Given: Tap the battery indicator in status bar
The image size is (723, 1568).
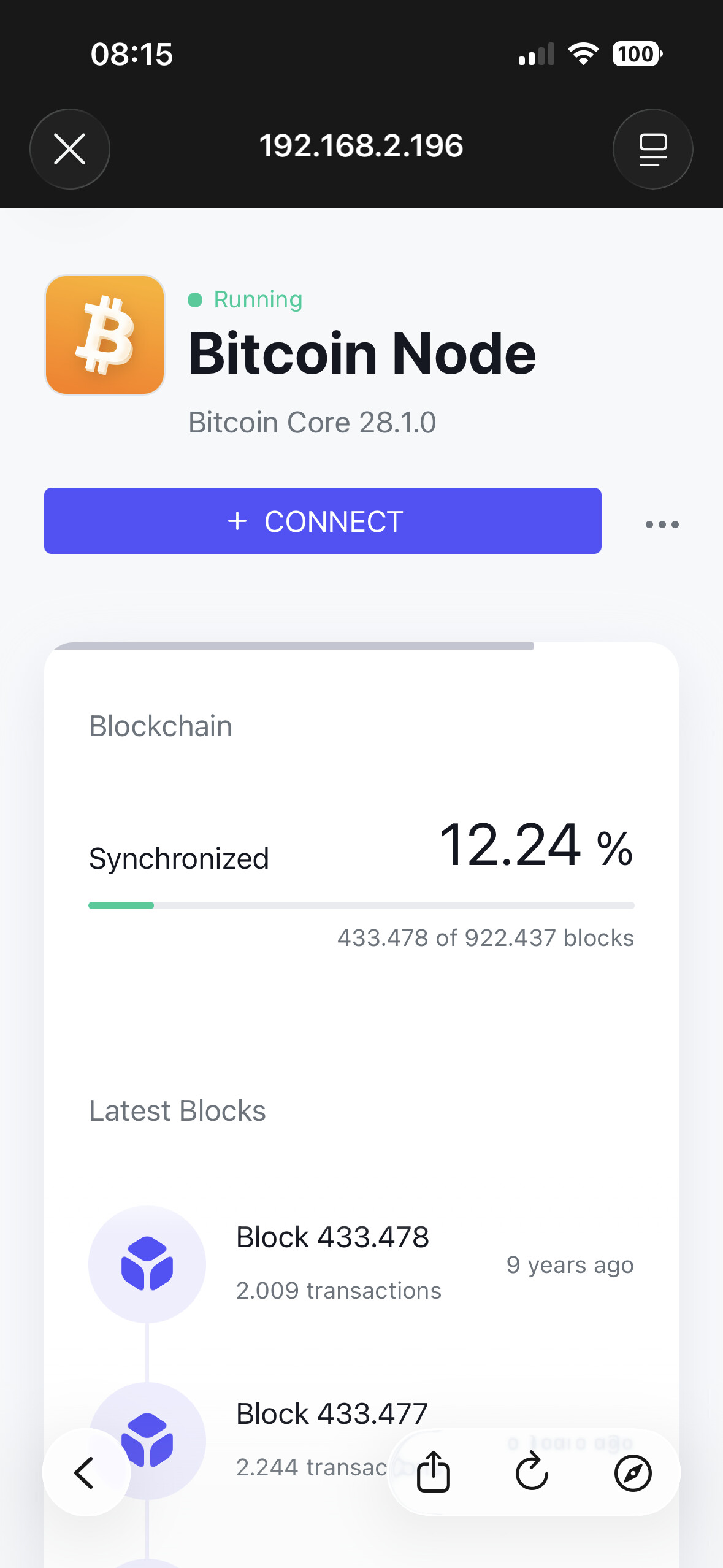Looking at the screenshot, I should (637, 54).
